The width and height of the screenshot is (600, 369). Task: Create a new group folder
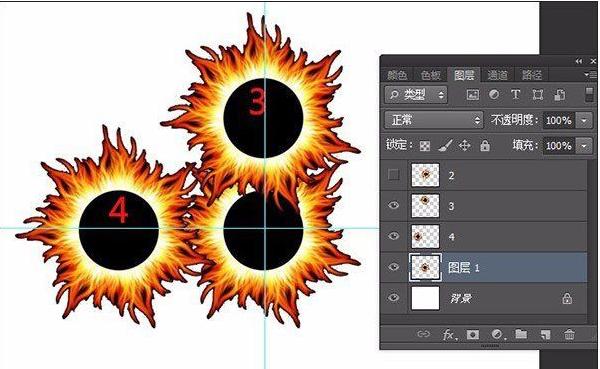521,334
